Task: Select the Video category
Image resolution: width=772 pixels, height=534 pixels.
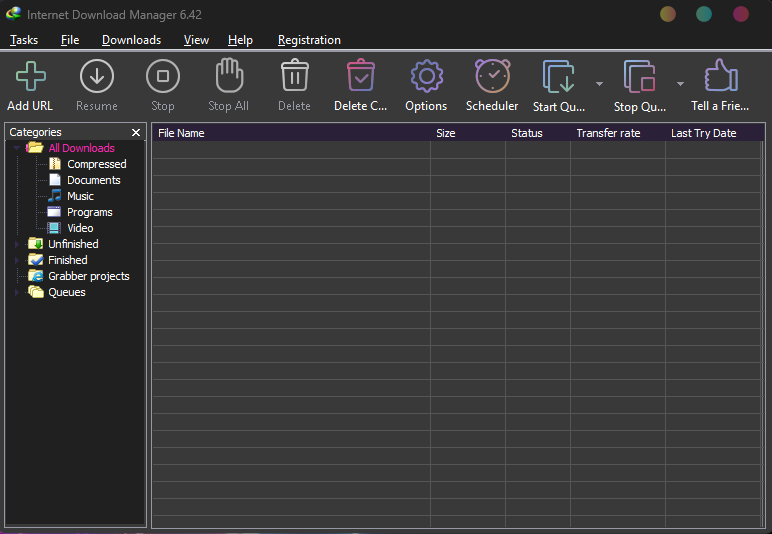Action: coord(80,228)
